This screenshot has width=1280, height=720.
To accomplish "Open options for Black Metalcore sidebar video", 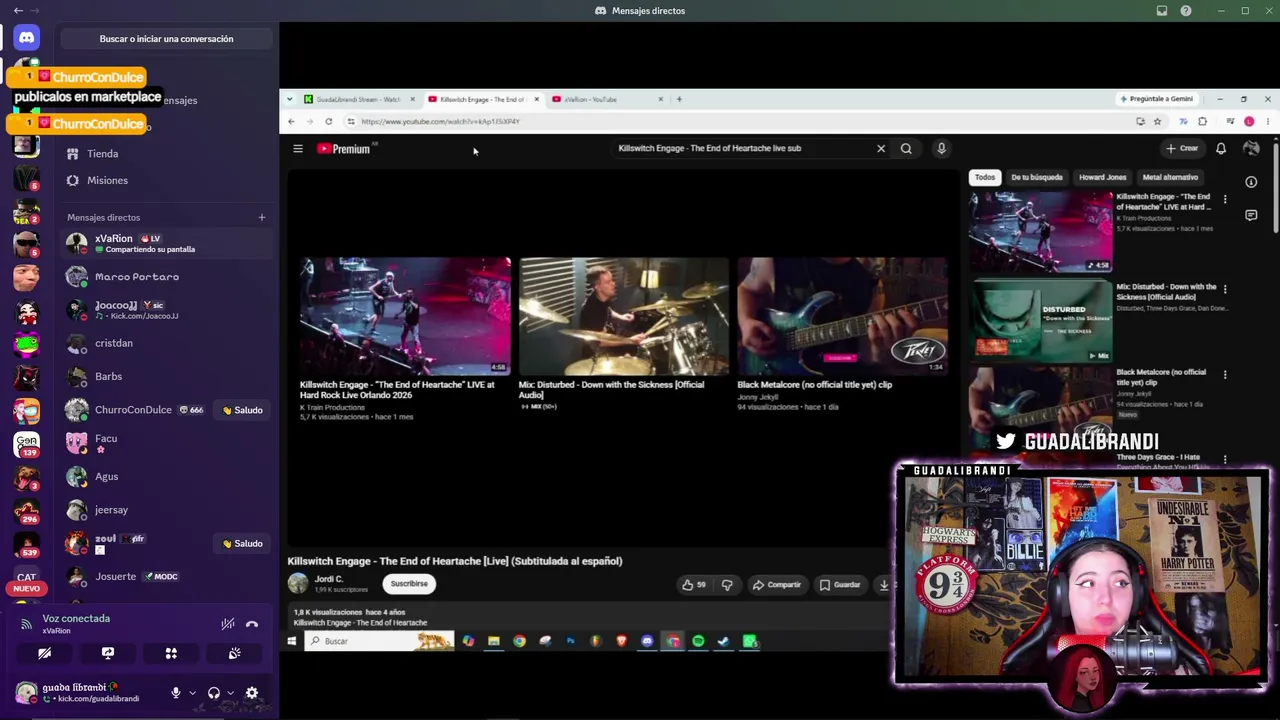I will (x=1225, y=375).
